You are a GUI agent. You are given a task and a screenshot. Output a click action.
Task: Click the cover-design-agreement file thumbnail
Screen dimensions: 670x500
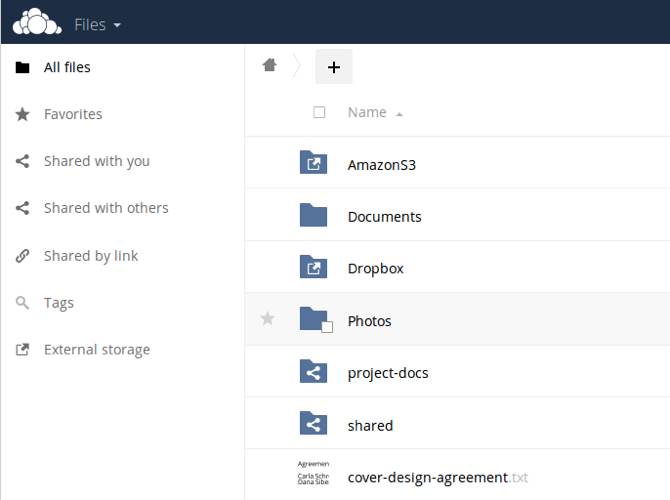(x=313, y=474)
